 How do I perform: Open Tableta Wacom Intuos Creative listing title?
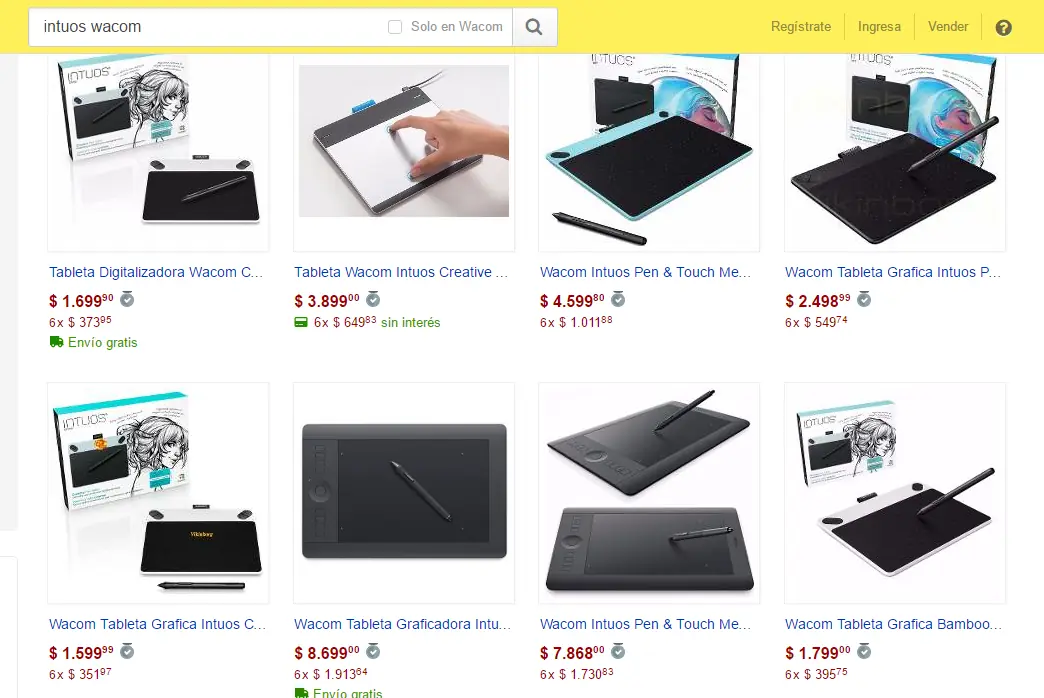point(401,272)
